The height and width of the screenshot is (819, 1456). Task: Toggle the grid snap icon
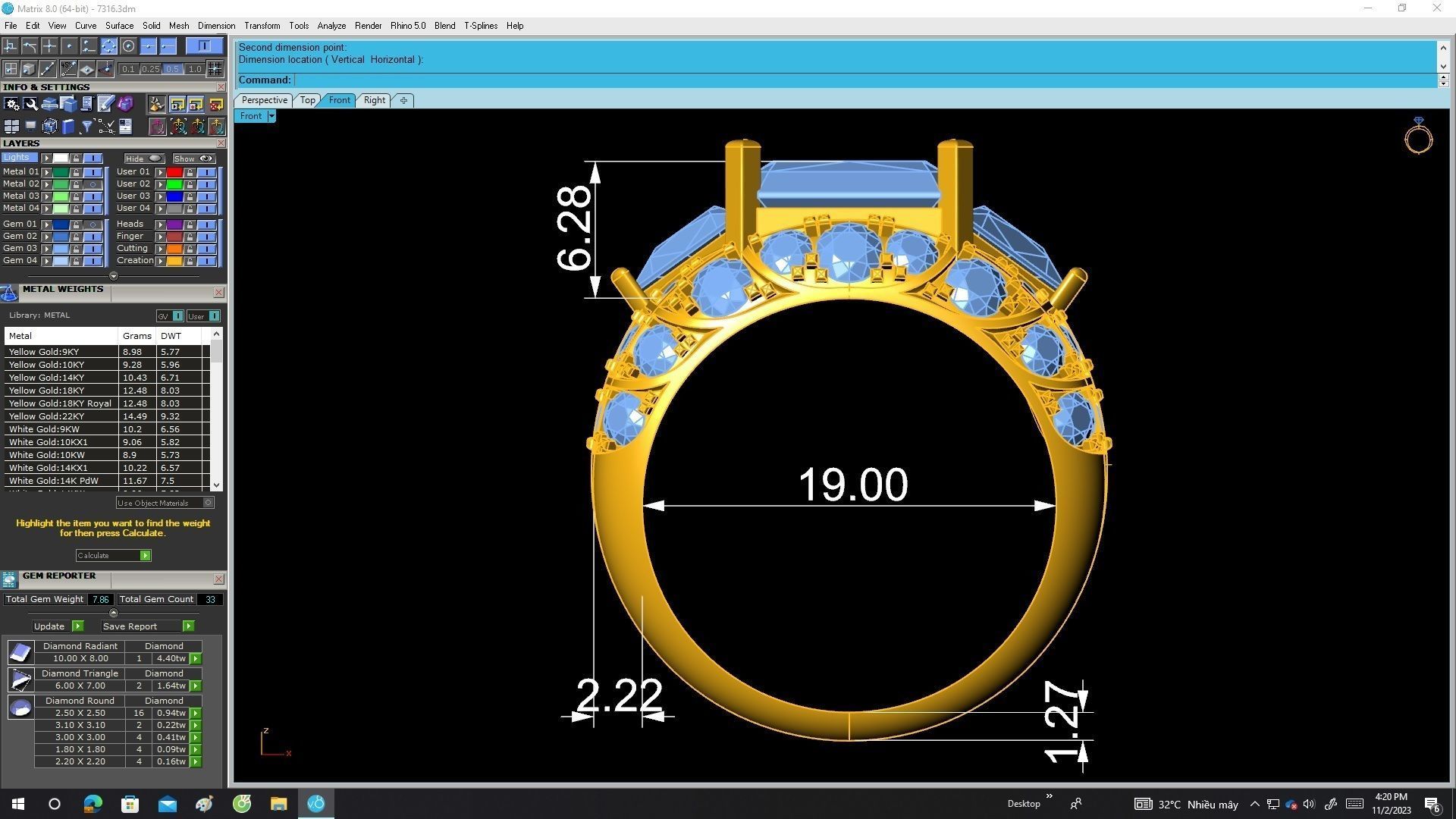pyautogui.click(x=215, y=69)
